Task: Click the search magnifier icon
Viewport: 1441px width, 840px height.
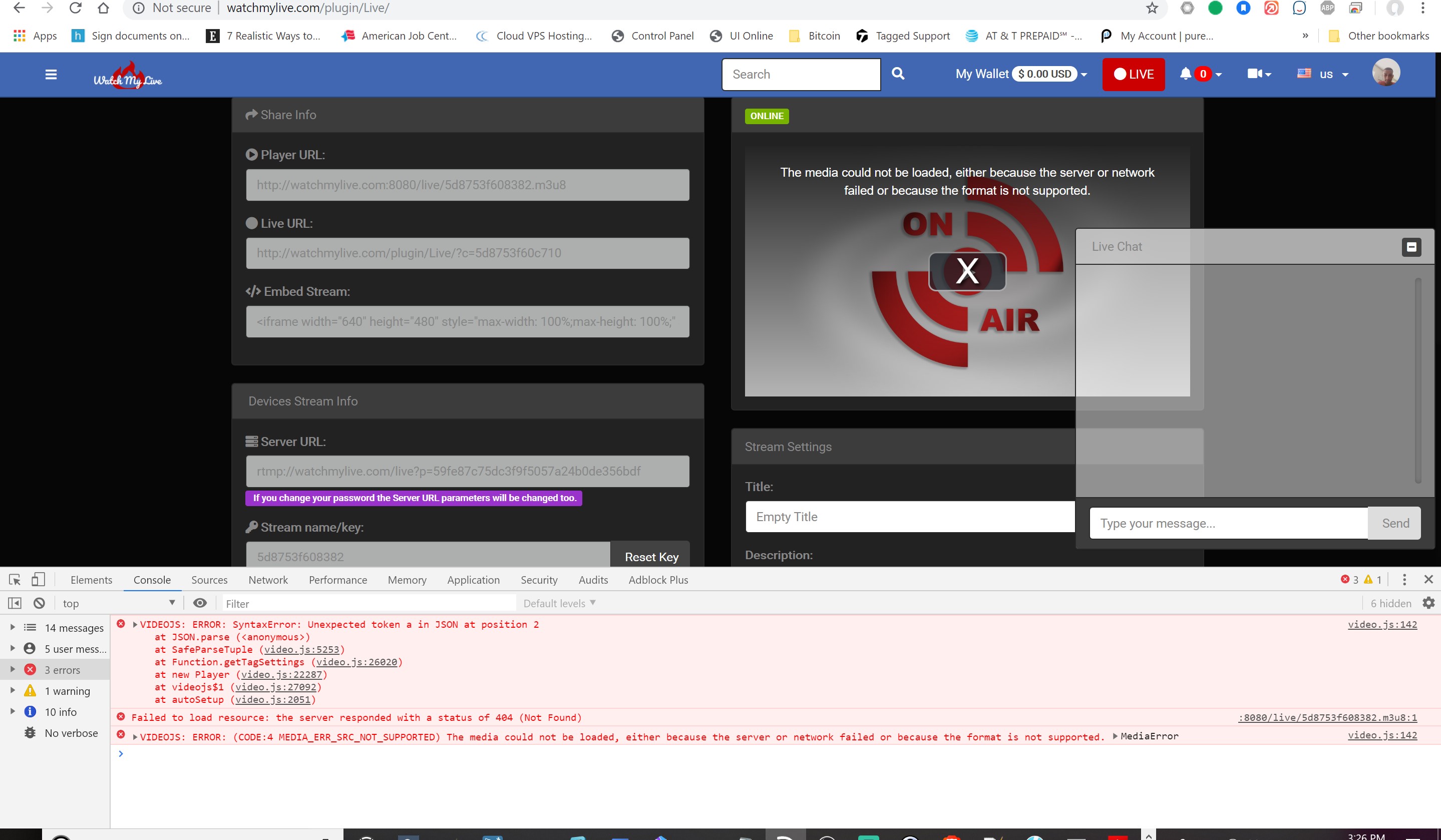Action: coord(898,74)
